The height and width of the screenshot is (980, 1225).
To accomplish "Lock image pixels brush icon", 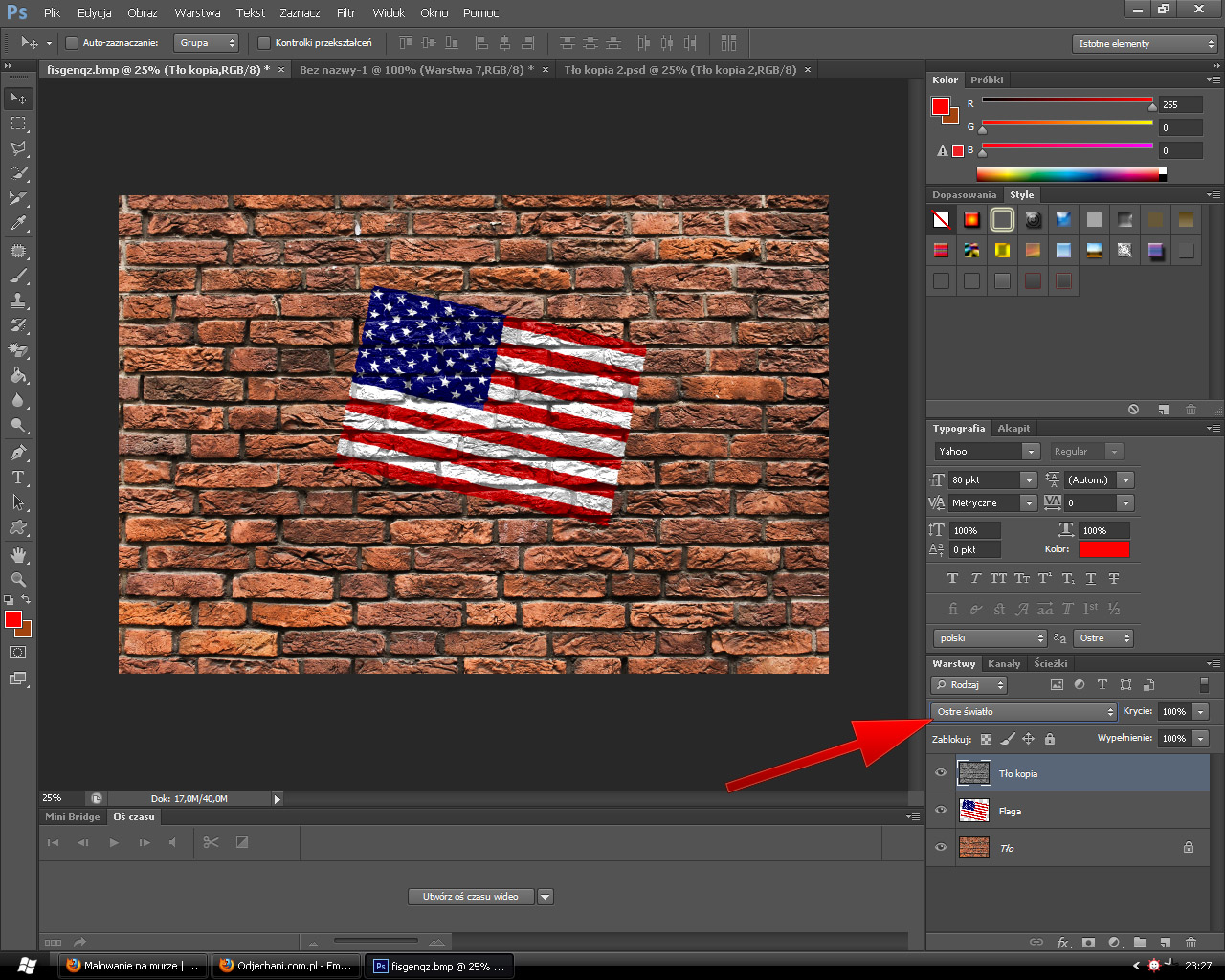I will click(1008, 739).
